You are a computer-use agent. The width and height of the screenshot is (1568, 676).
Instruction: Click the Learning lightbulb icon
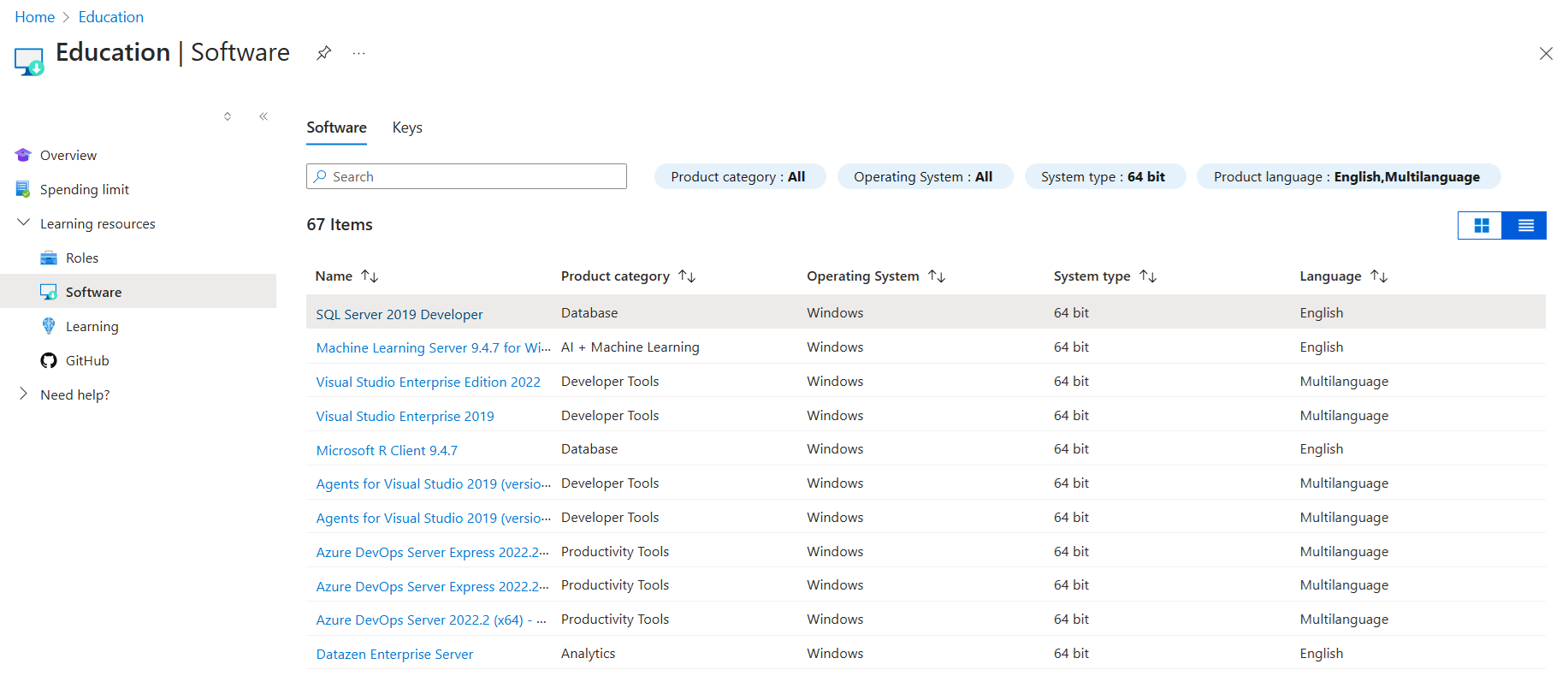click(x=49, y=326)
